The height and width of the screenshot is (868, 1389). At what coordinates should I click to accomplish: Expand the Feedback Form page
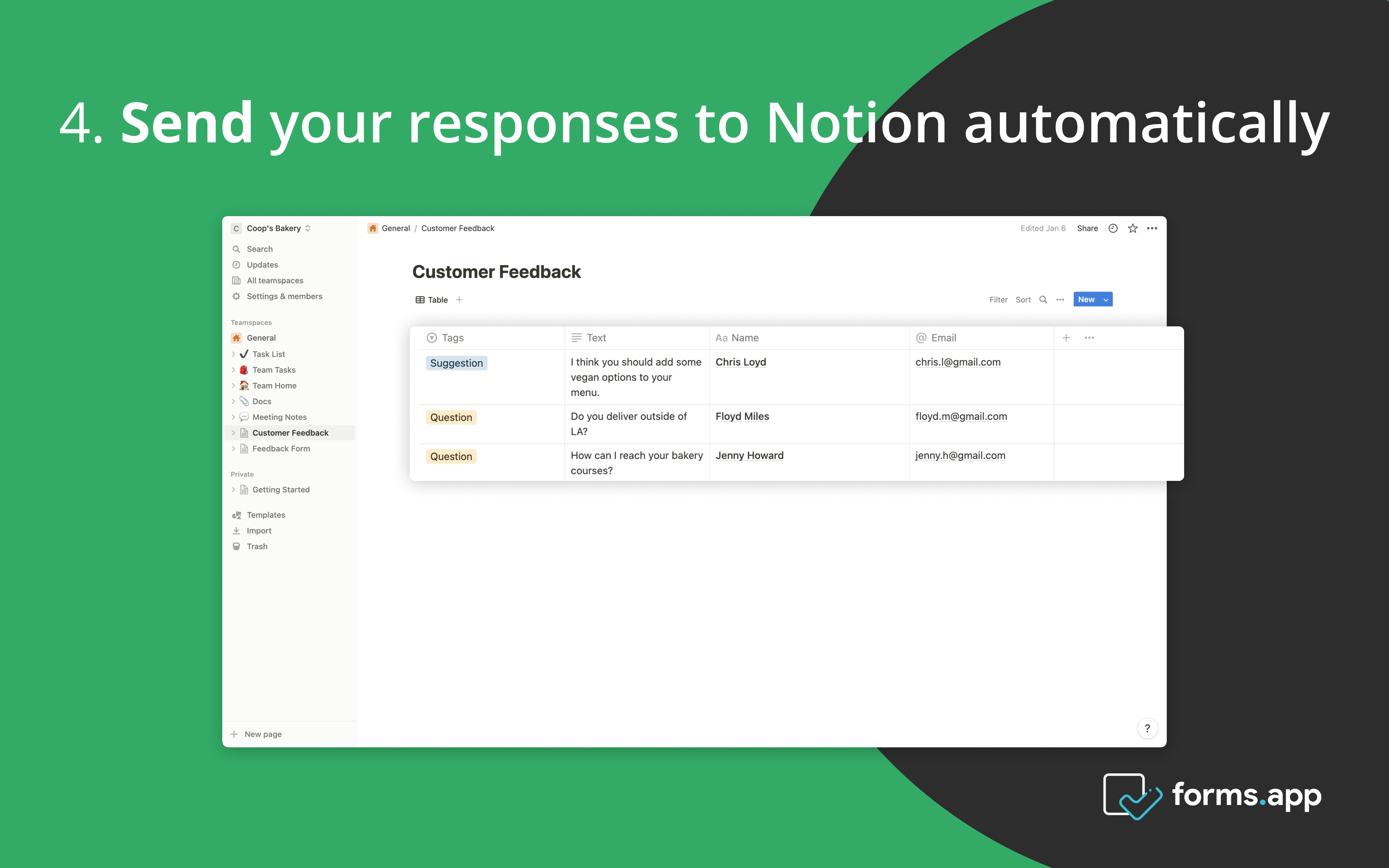point(234,449)
